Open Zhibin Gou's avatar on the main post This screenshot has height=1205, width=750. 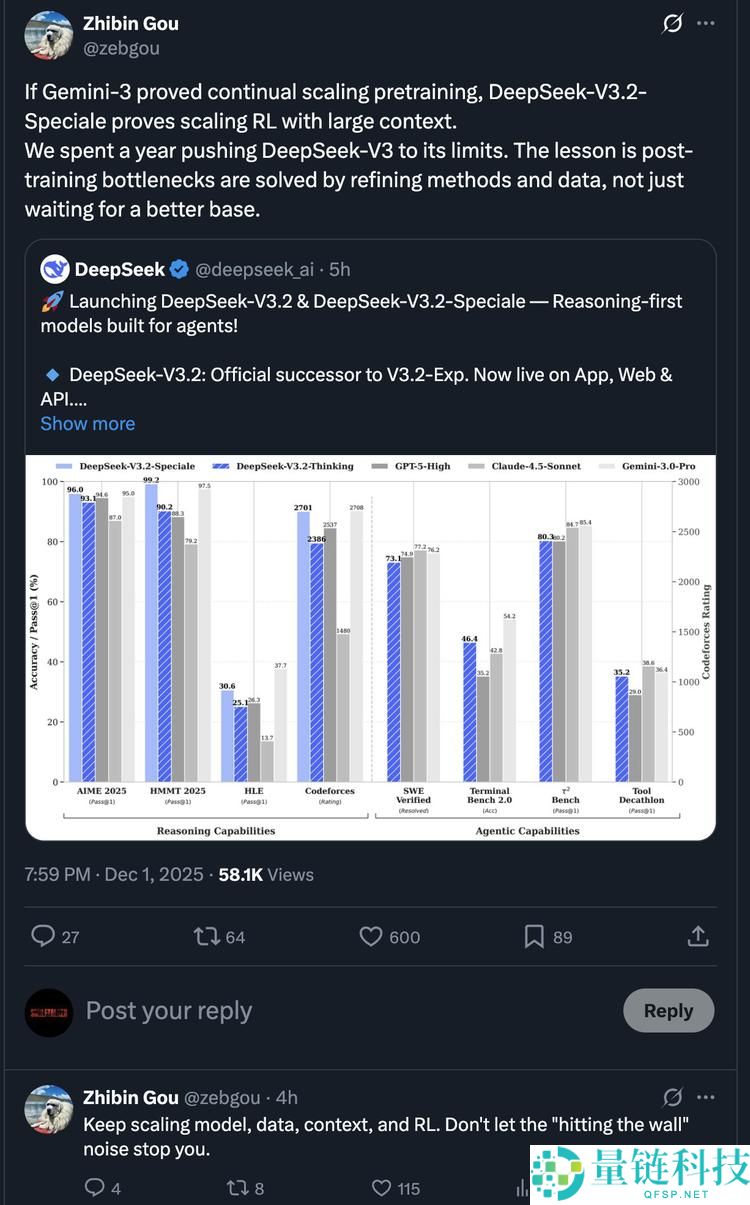point(48,35)
